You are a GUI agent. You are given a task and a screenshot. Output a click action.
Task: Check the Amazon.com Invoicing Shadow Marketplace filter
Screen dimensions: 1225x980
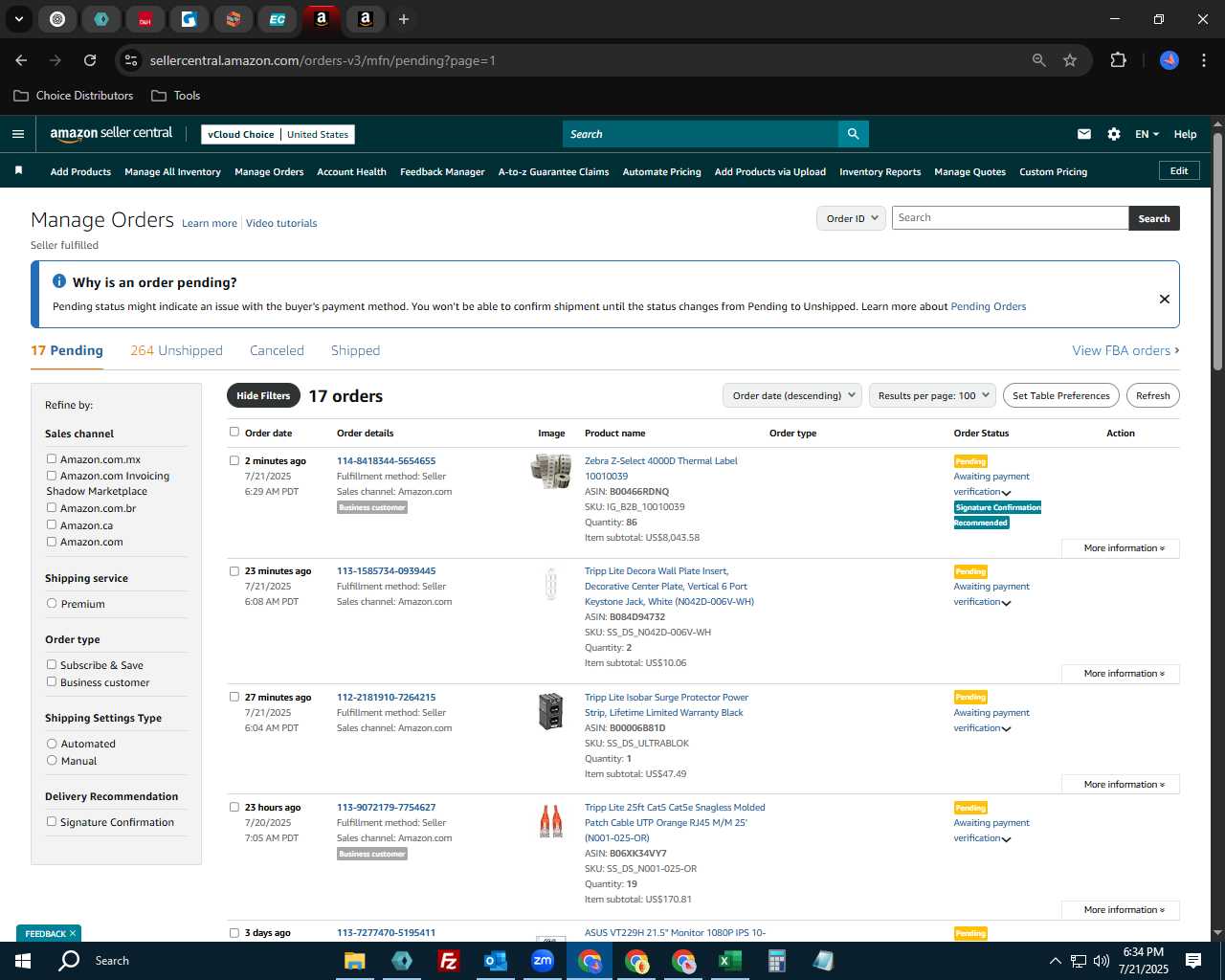52,475
